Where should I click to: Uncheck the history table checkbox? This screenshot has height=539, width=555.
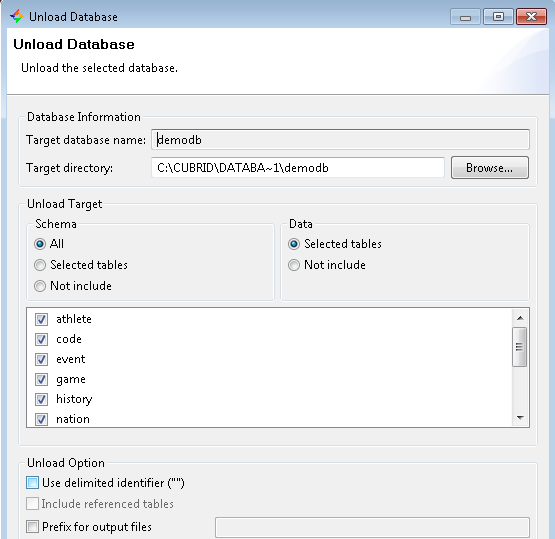pos(41,399)
